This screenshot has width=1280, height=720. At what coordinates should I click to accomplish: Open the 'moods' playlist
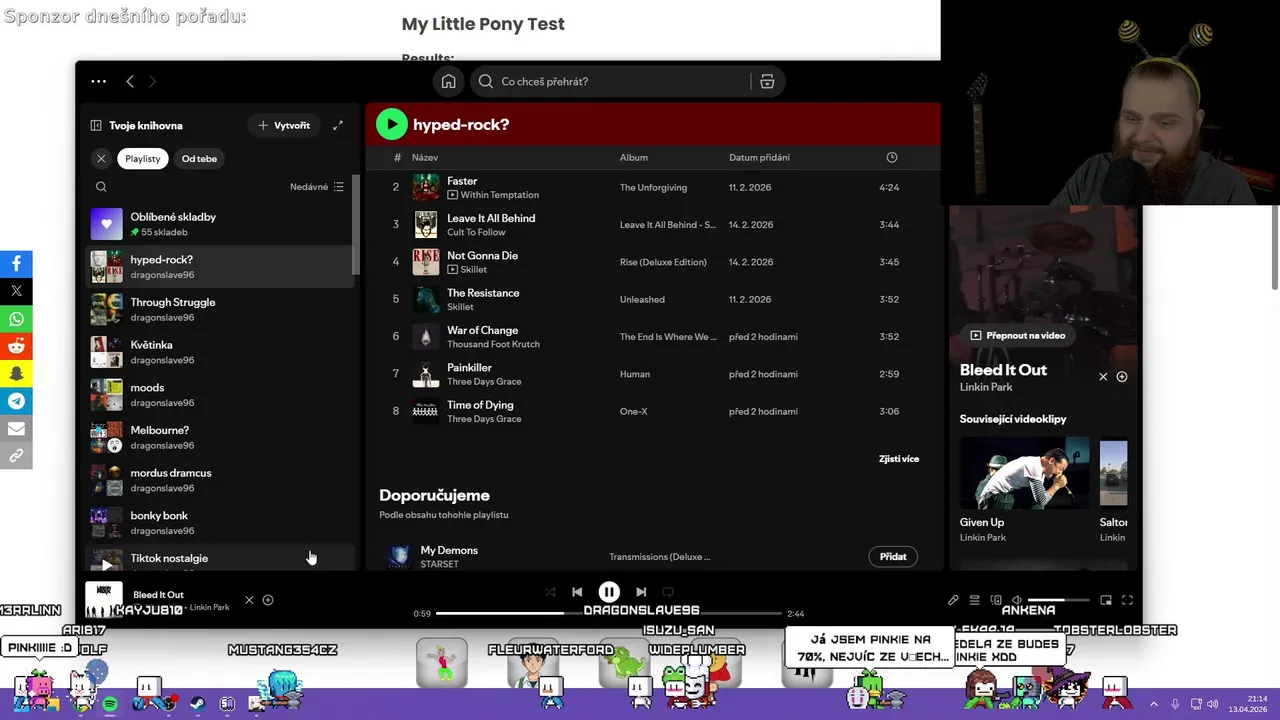pyautogui.click(x=220, y=395)
